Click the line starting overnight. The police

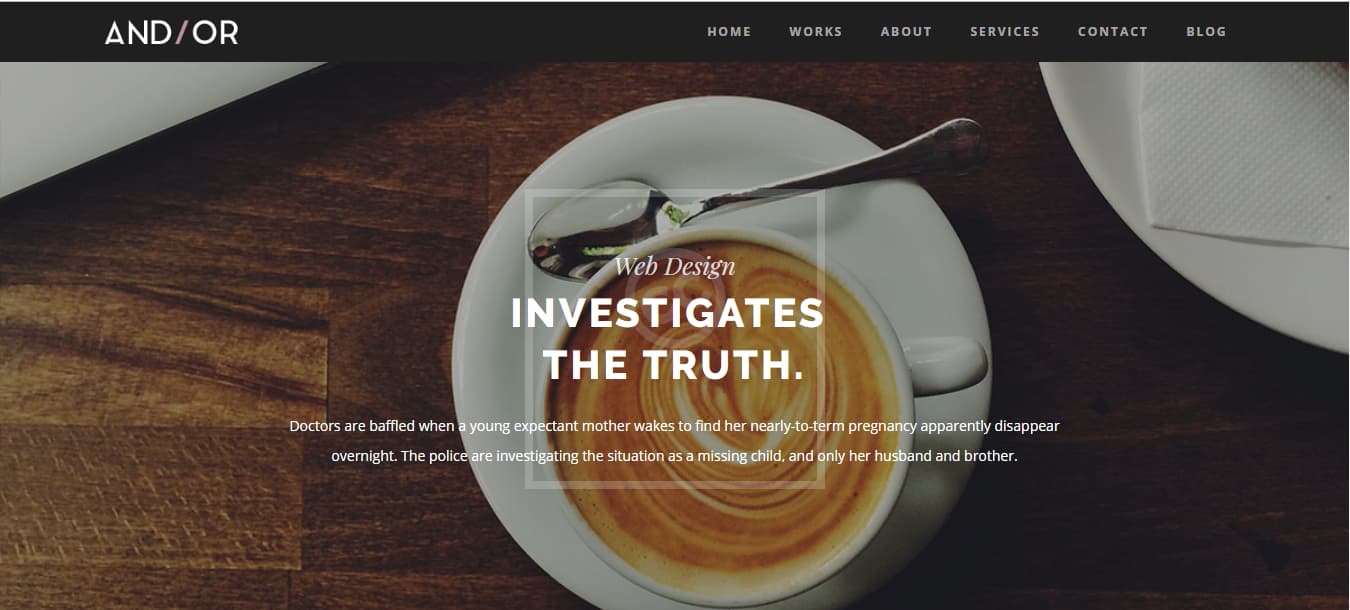point(674,456)
